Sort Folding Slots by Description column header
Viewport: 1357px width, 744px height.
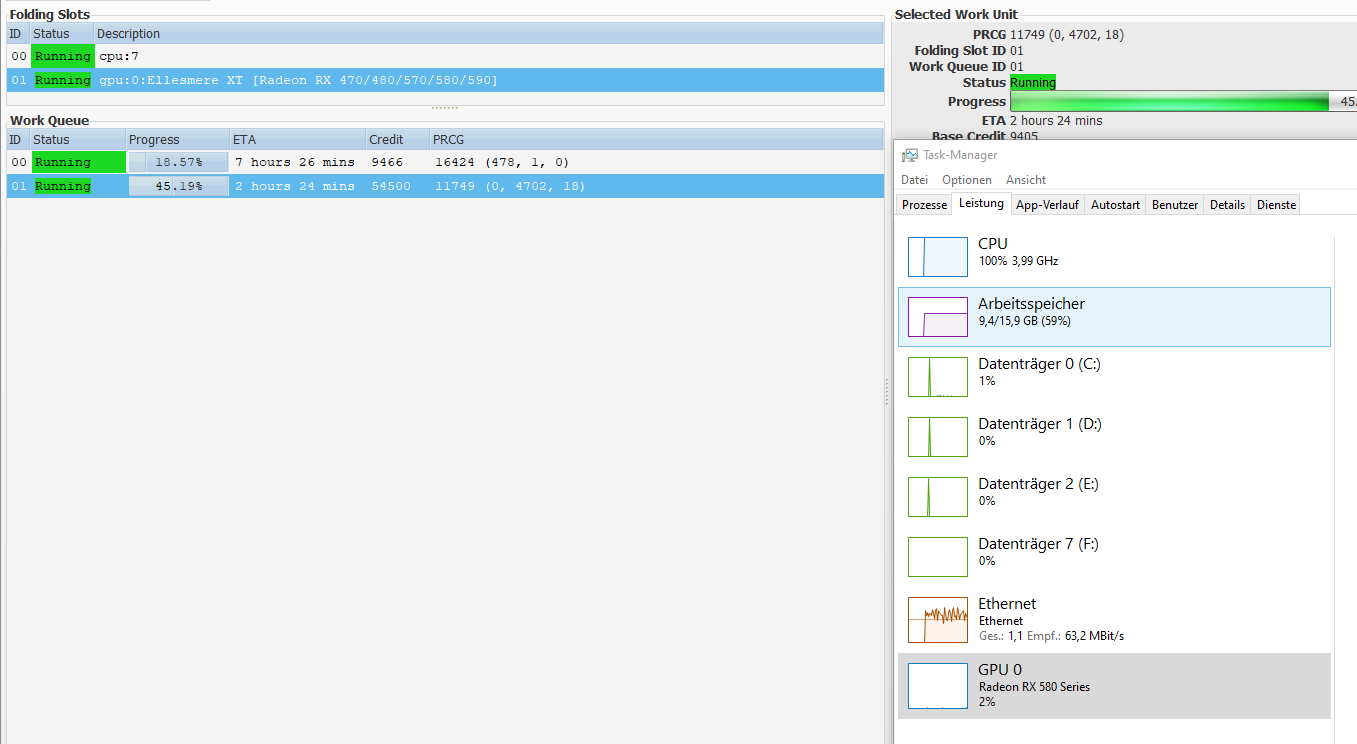coord(489,34)
